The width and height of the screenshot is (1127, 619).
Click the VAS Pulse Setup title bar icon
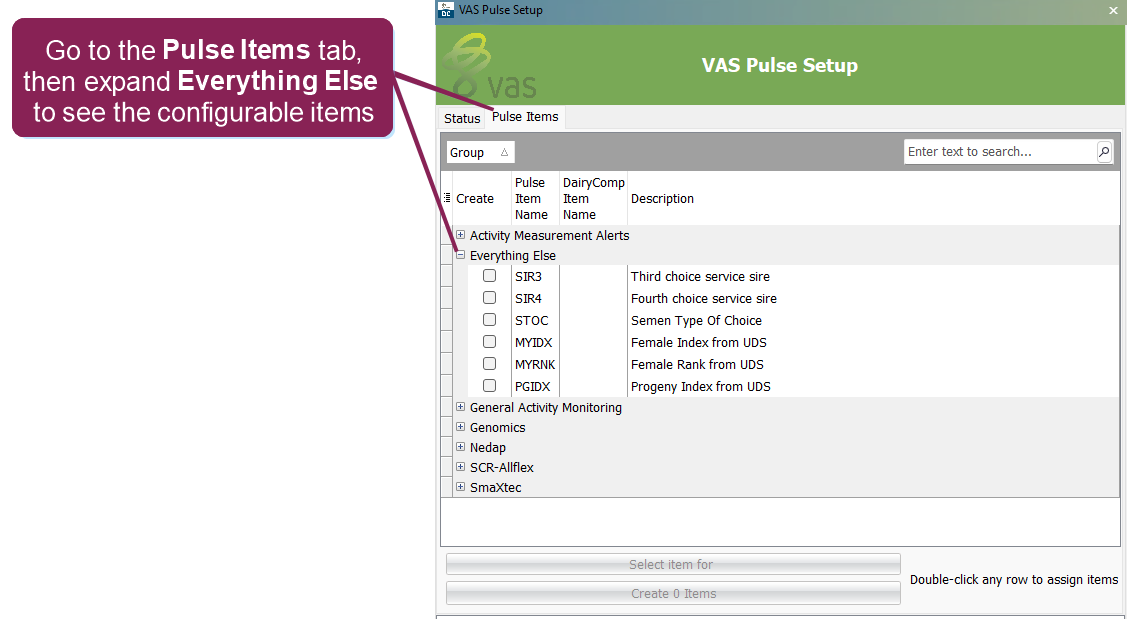point(447,10)
